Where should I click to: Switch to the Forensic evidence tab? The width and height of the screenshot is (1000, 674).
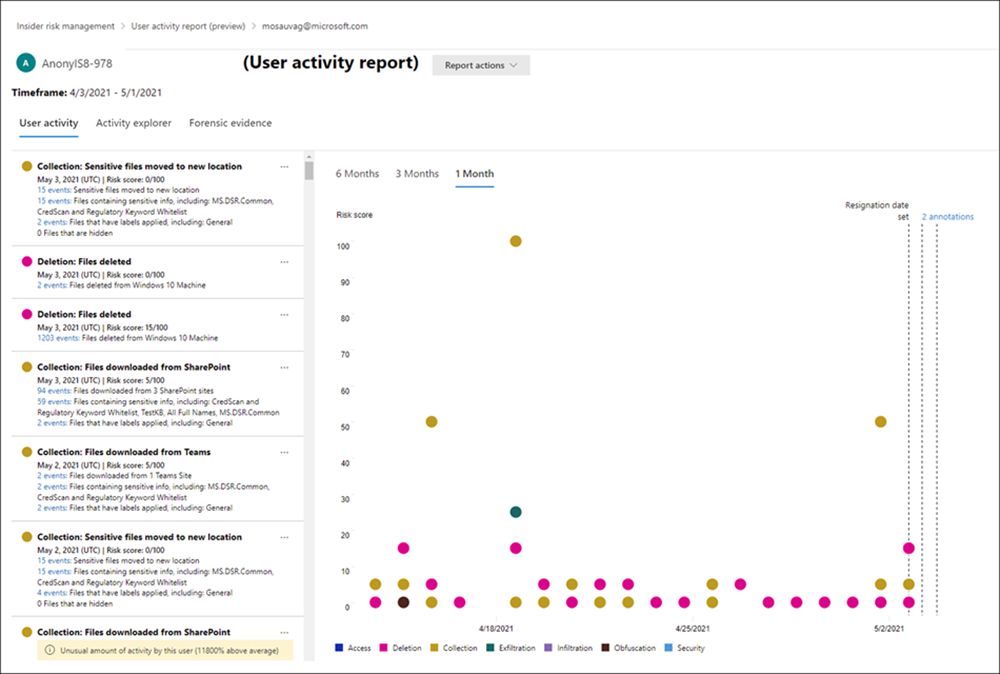tap(230, 122)
